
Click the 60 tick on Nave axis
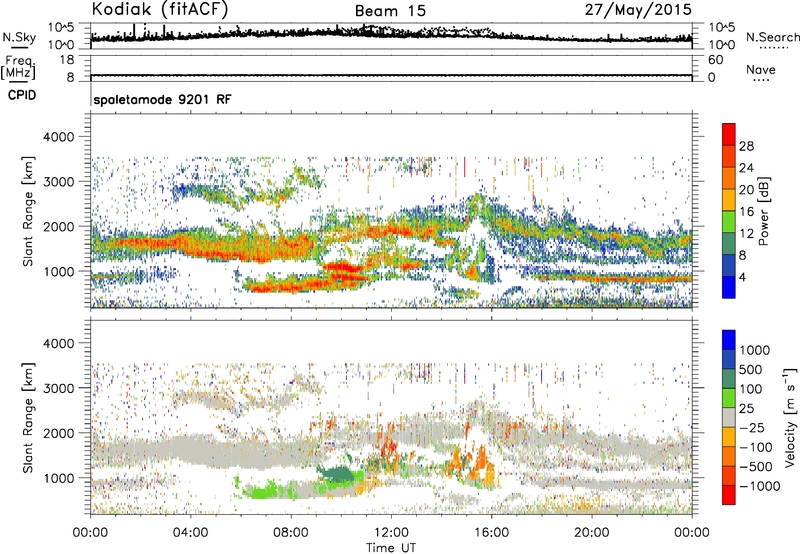click(715, 60)
